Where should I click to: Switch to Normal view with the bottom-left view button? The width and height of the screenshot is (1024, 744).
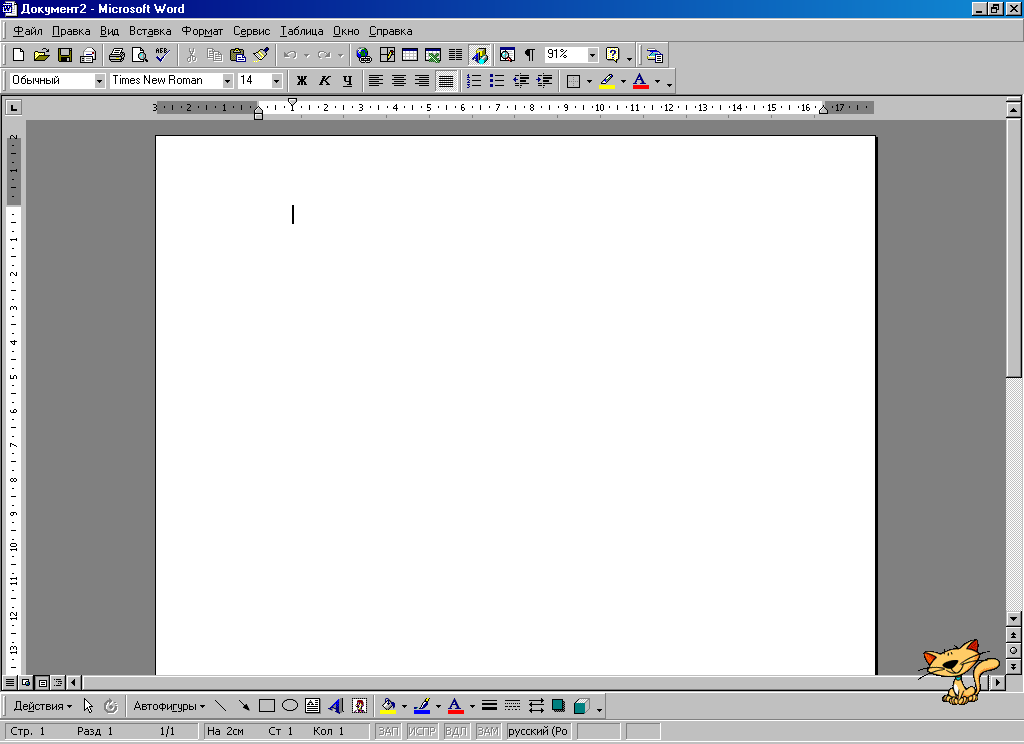[x=10, y=683]
